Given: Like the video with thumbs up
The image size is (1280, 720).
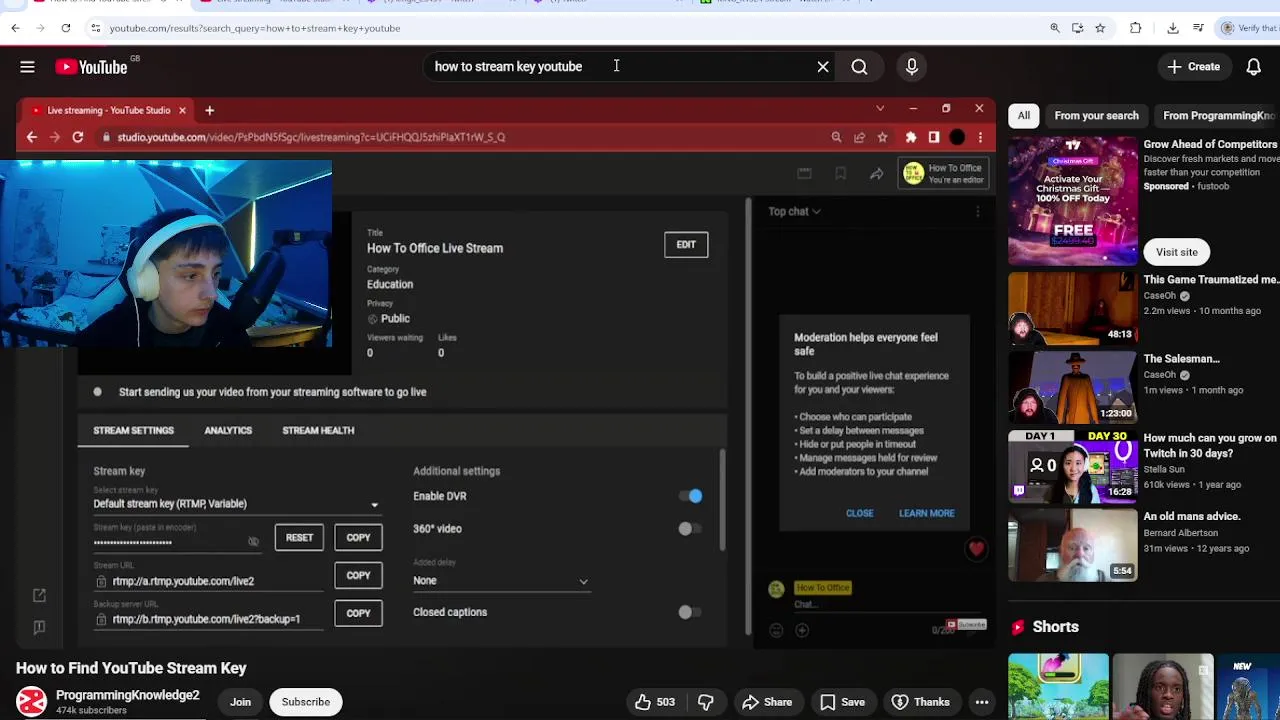Looking at the screenshot, I should coord(655,702).
